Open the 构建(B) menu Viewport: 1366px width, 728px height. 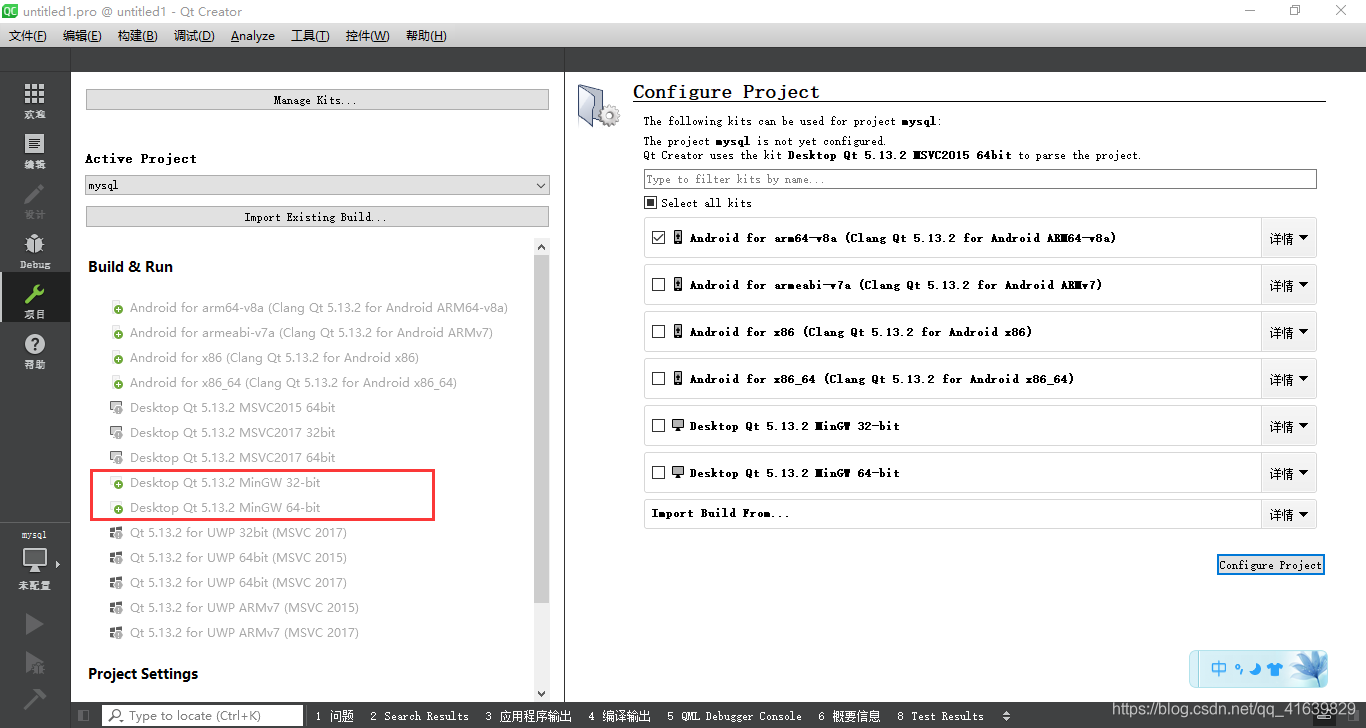[137, 36]
